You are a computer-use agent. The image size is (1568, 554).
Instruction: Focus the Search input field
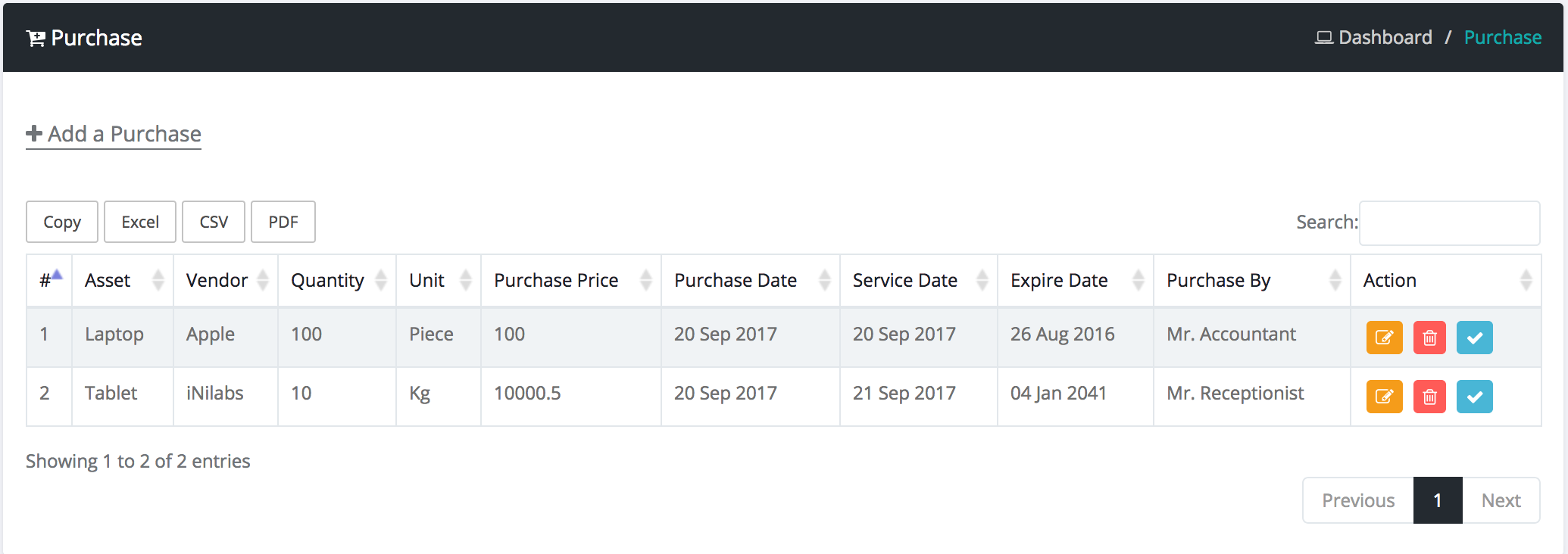1449,223
